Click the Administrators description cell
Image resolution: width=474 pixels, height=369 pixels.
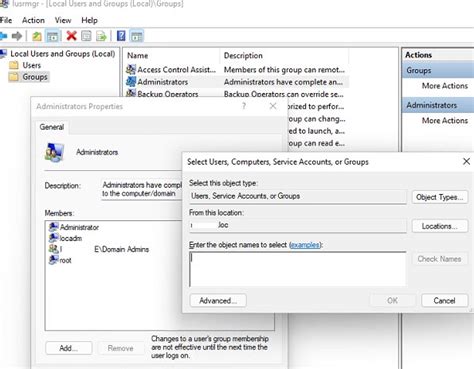(283, 82)
